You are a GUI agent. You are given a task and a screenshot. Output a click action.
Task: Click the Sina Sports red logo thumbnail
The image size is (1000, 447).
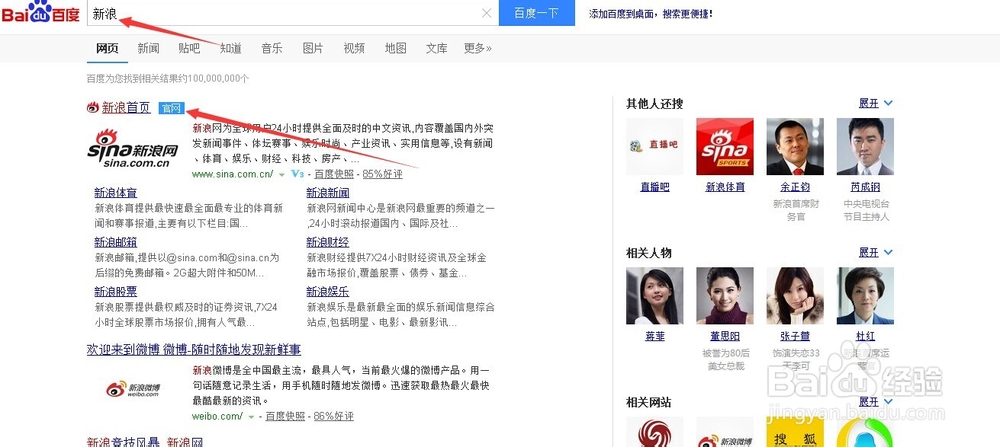724,147
